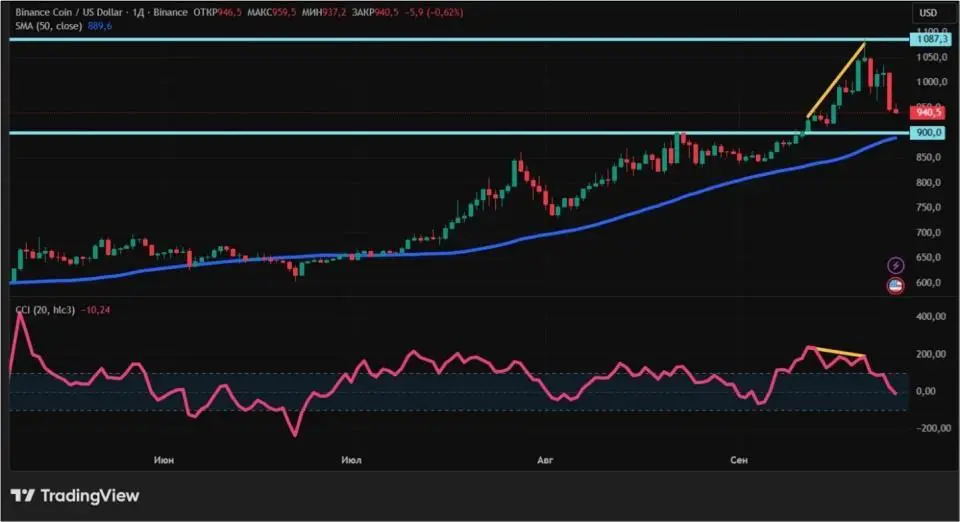This screenshot has width=960, height=522.
Task: Click the Июл label on time axis
Action: (351, 460)
